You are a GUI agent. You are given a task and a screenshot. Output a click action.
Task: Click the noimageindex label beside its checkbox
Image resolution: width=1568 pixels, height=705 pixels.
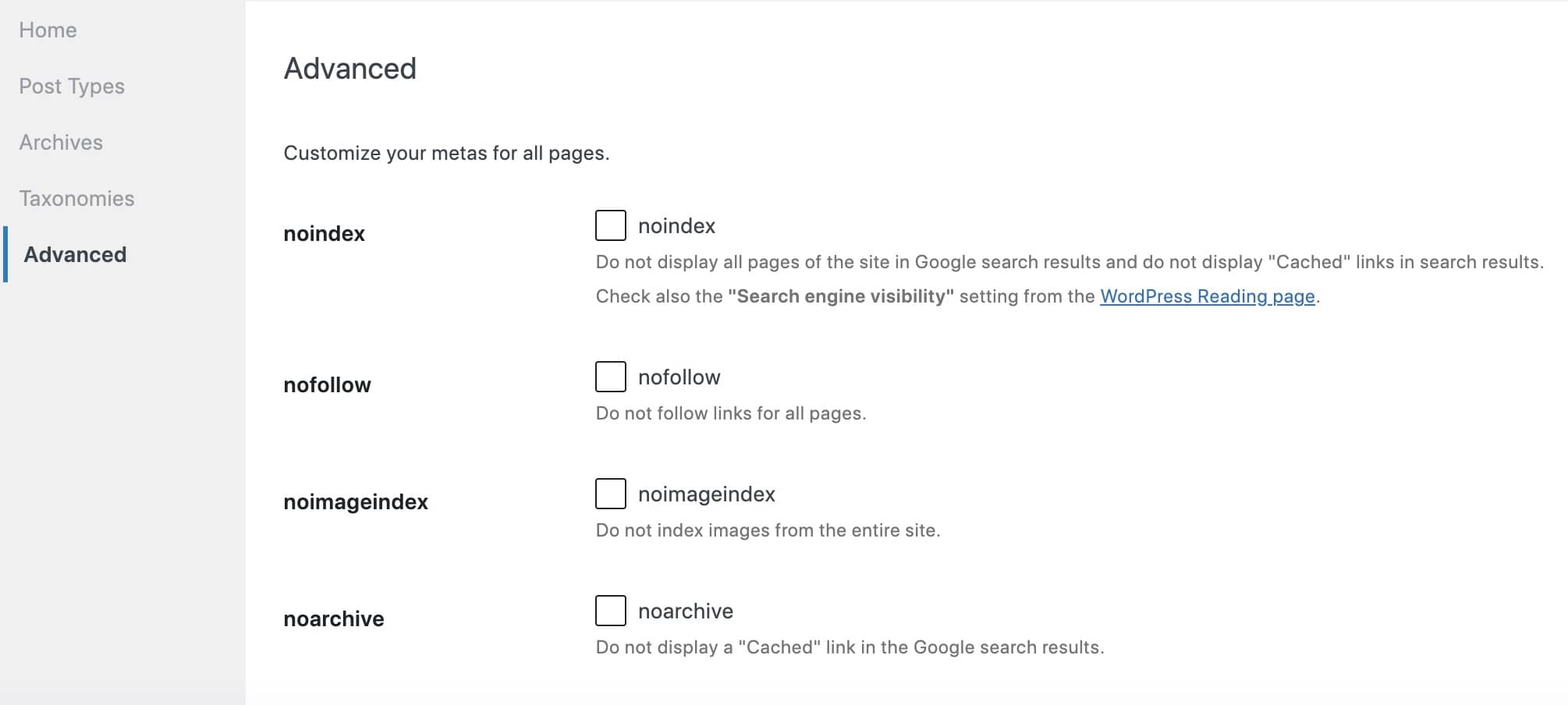click(x=706, y=494)
